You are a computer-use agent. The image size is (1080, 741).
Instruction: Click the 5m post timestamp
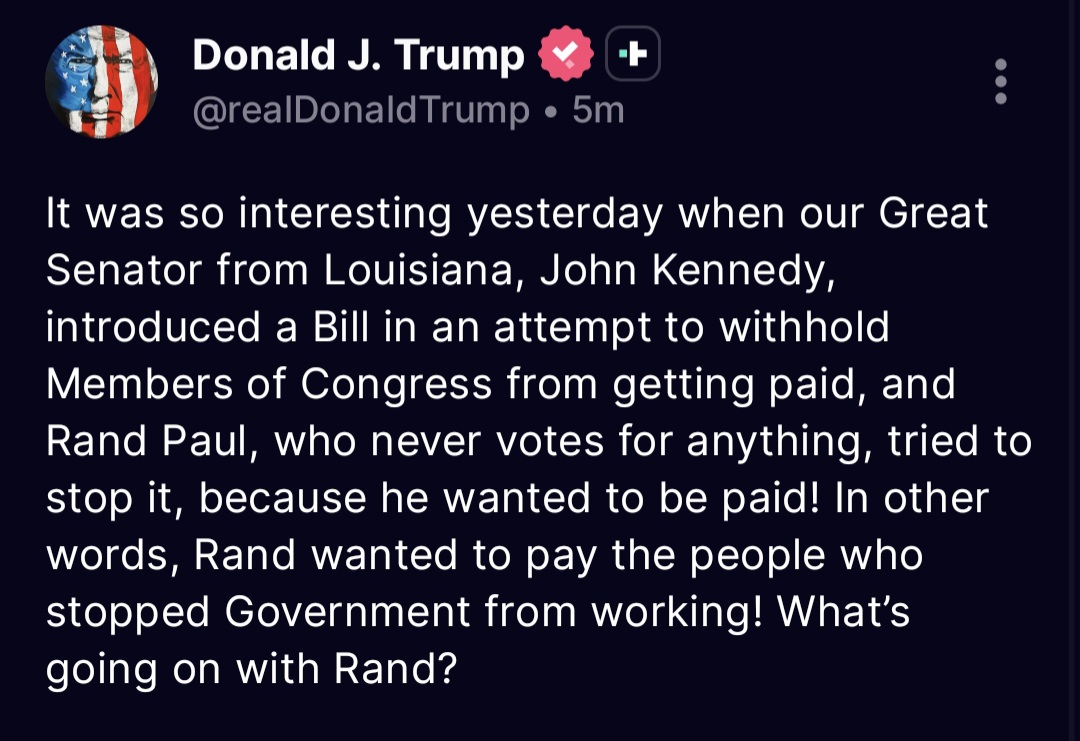598,109
